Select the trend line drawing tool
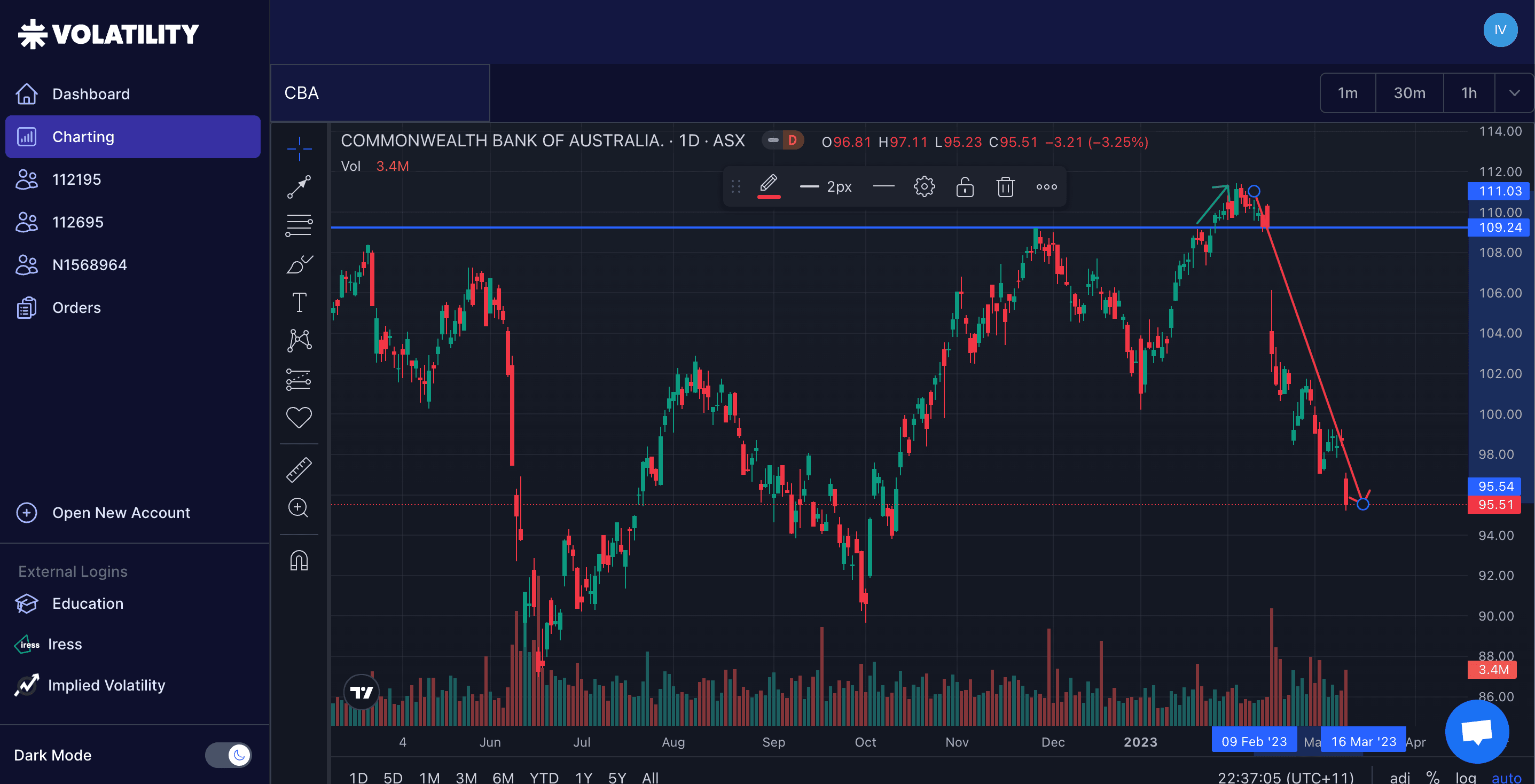Image resolution: width=1535 pixels, height=784 pixels. pos(299,186)
